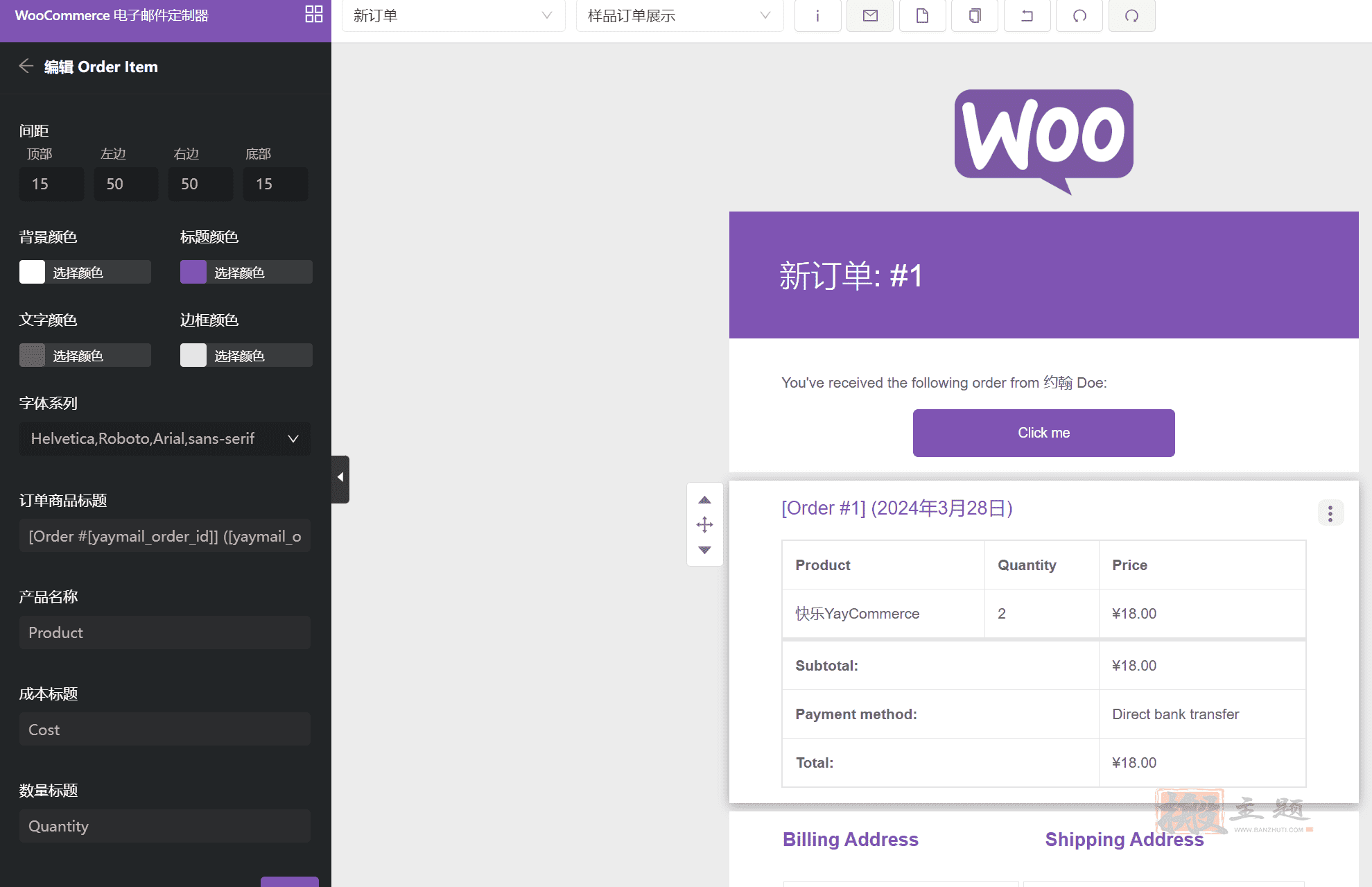Click the Subtotal: row label
The width and height of the screenshot is (1372, 887).
pos(826,666)
